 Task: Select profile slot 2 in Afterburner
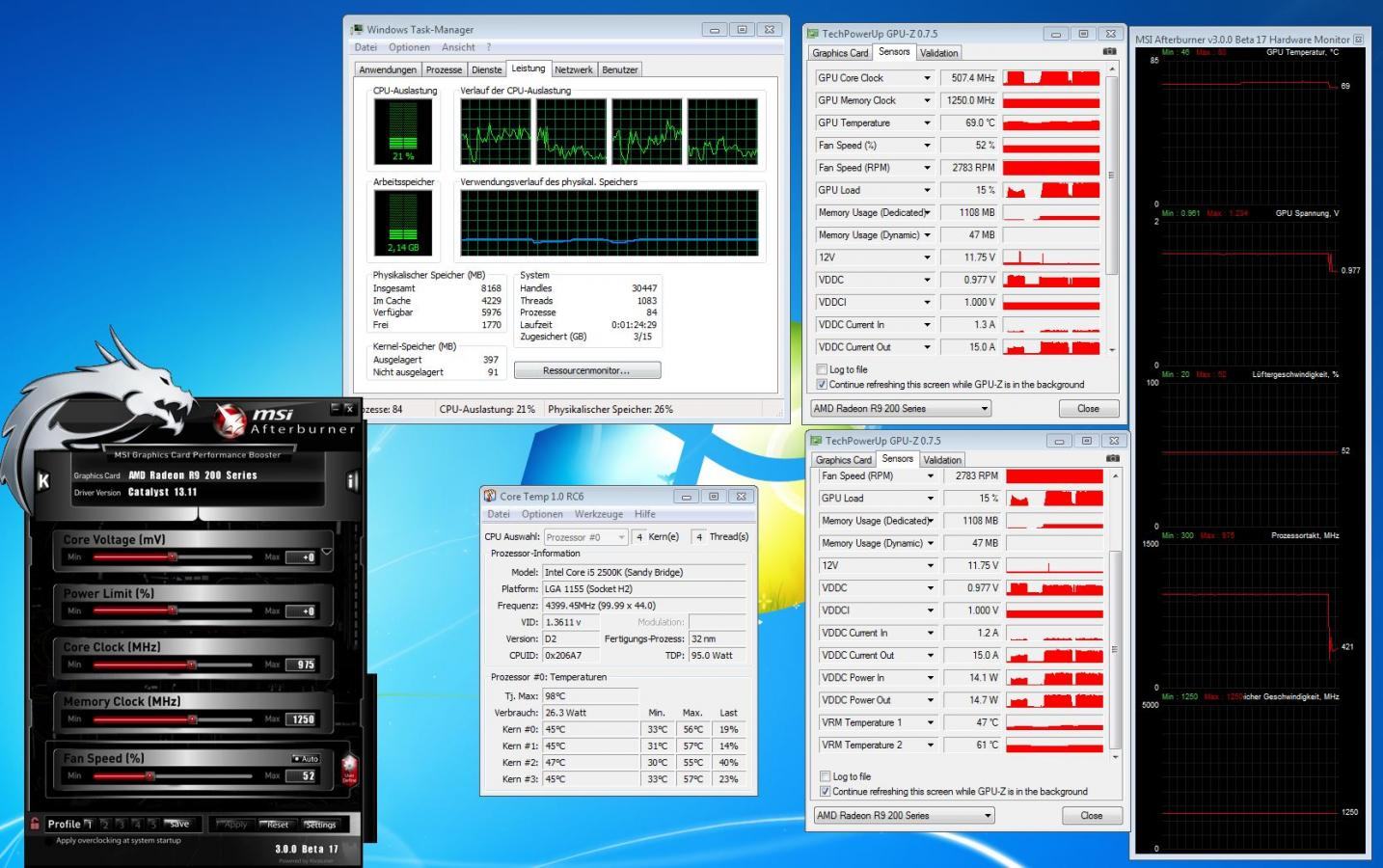pyautogui.click(x=104, y=824)
